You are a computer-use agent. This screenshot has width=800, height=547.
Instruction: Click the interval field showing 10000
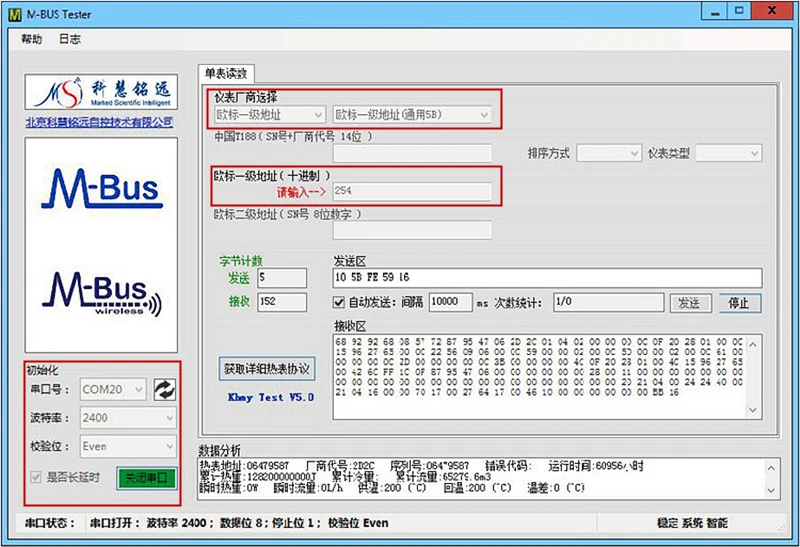pos(451,302)
